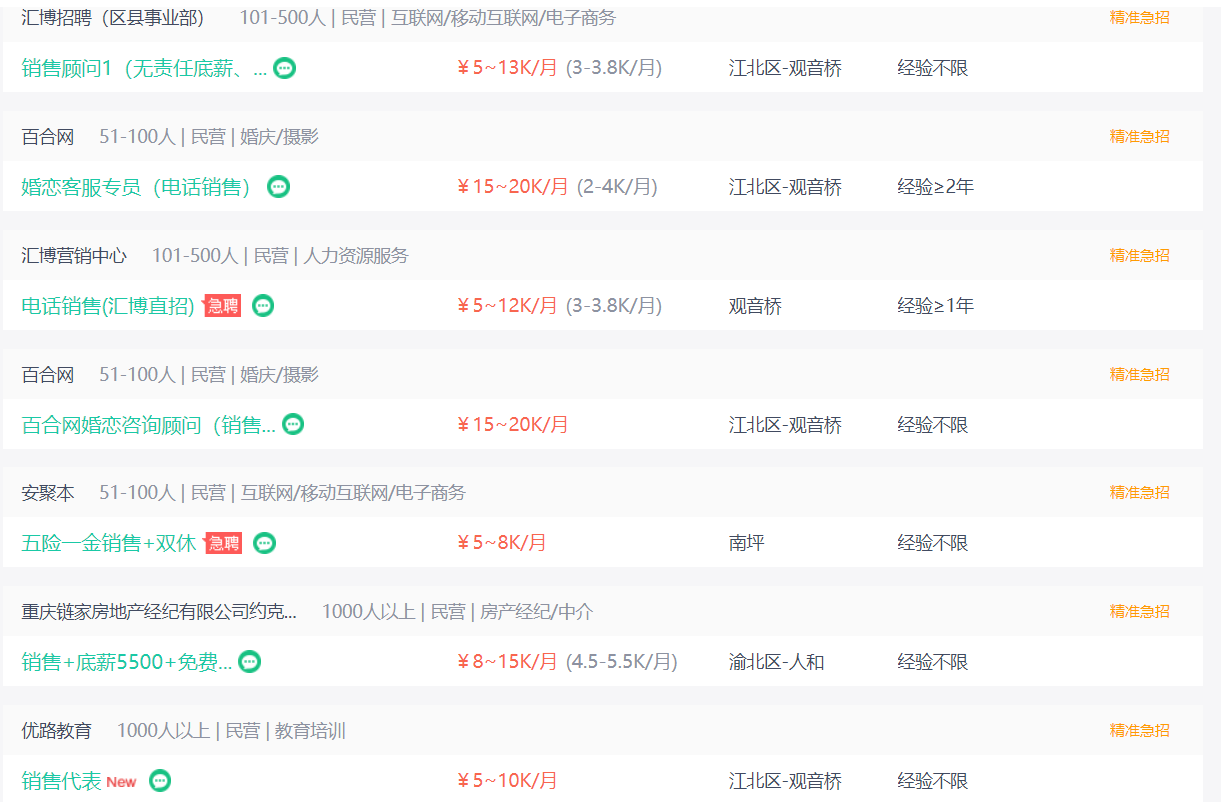1221x802 pixels.
Task: Click chat icon next to 销售+底薪5500 job
Action: [250, 662]
